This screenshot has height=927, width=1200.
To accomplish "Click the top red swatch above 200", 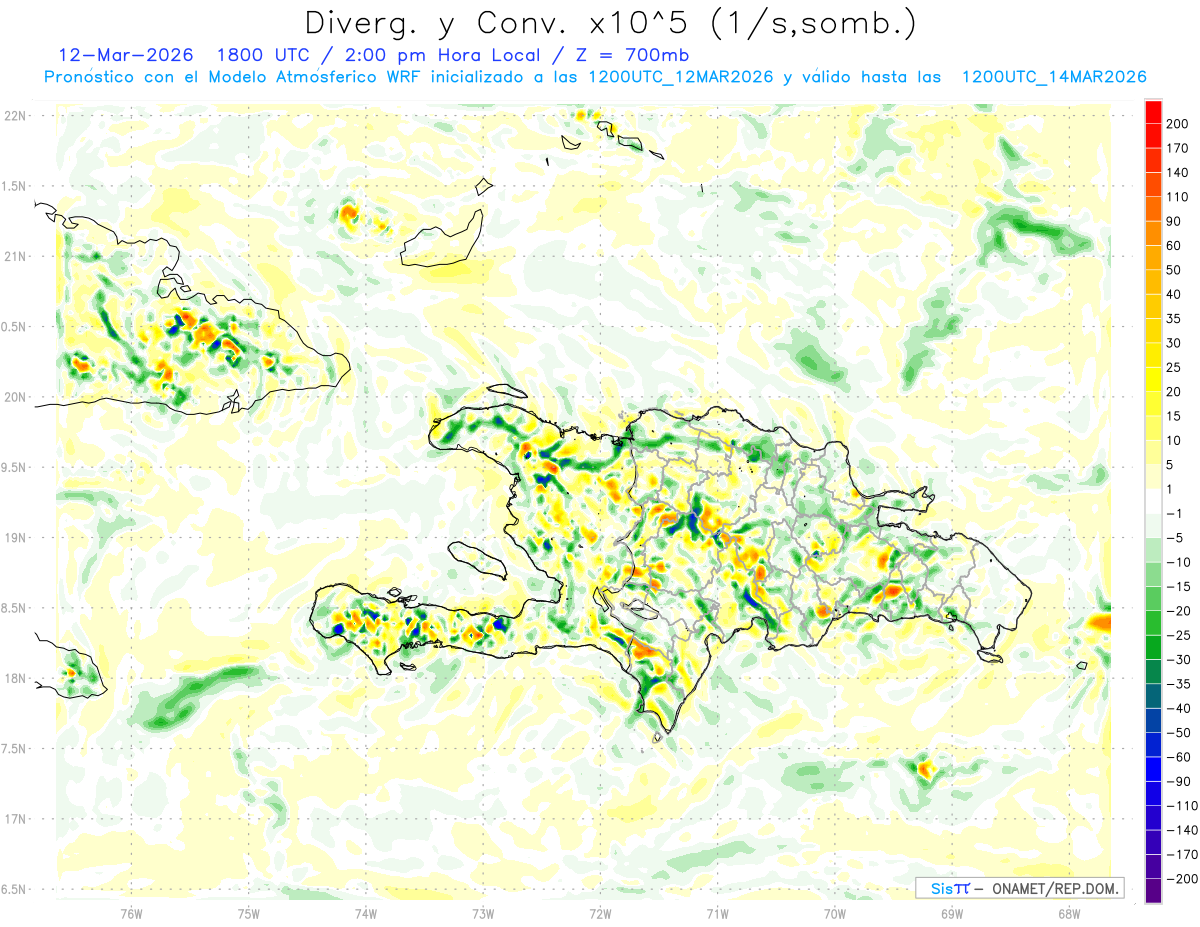I will pos(1153,112).
